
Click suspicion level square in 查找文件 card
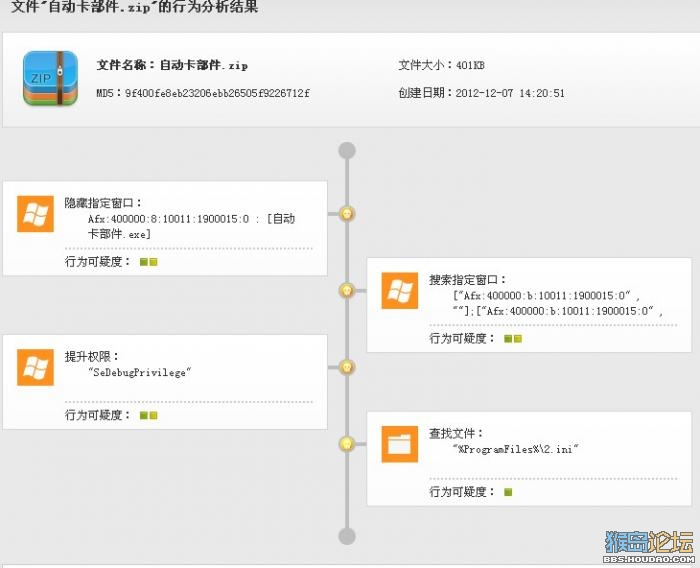pos(508,492)
